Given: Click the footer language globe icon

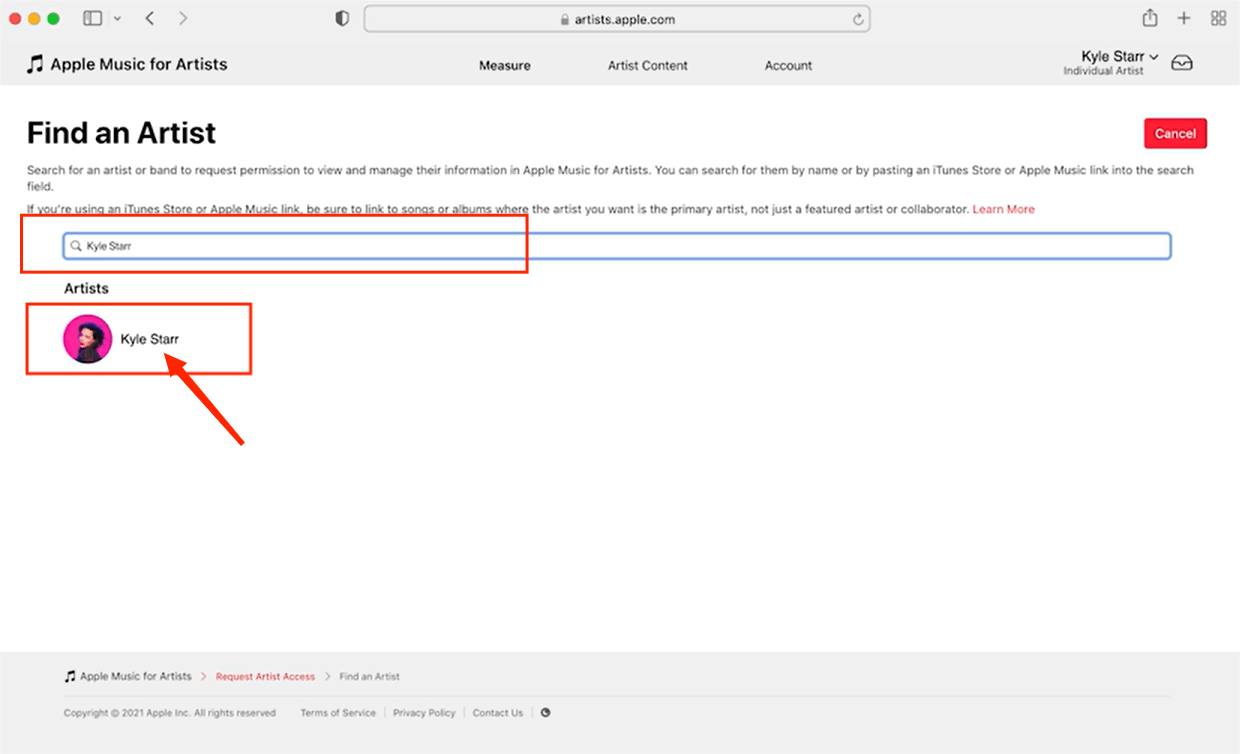Looking at the screenshot, I should (x=545, y=713).
